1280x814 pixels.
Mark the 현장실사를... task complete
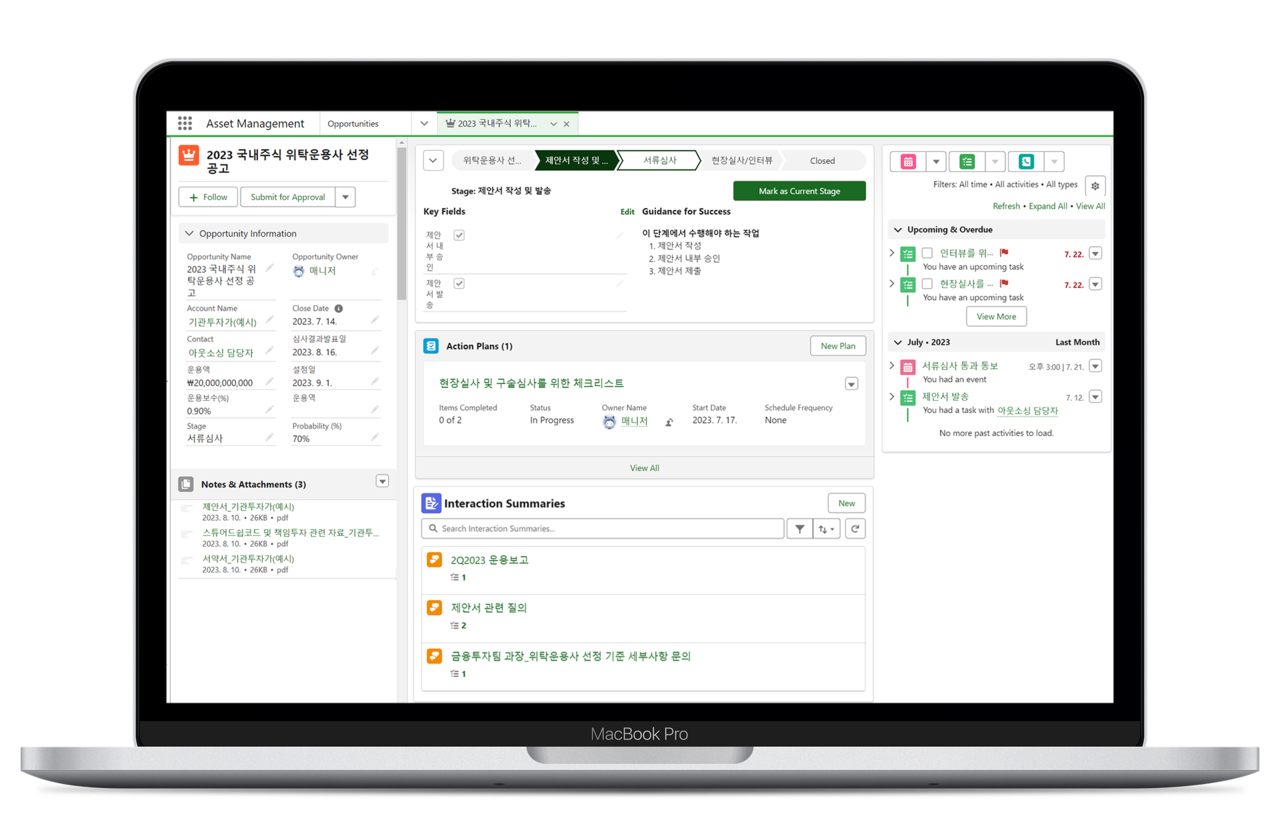pos(927,284)
